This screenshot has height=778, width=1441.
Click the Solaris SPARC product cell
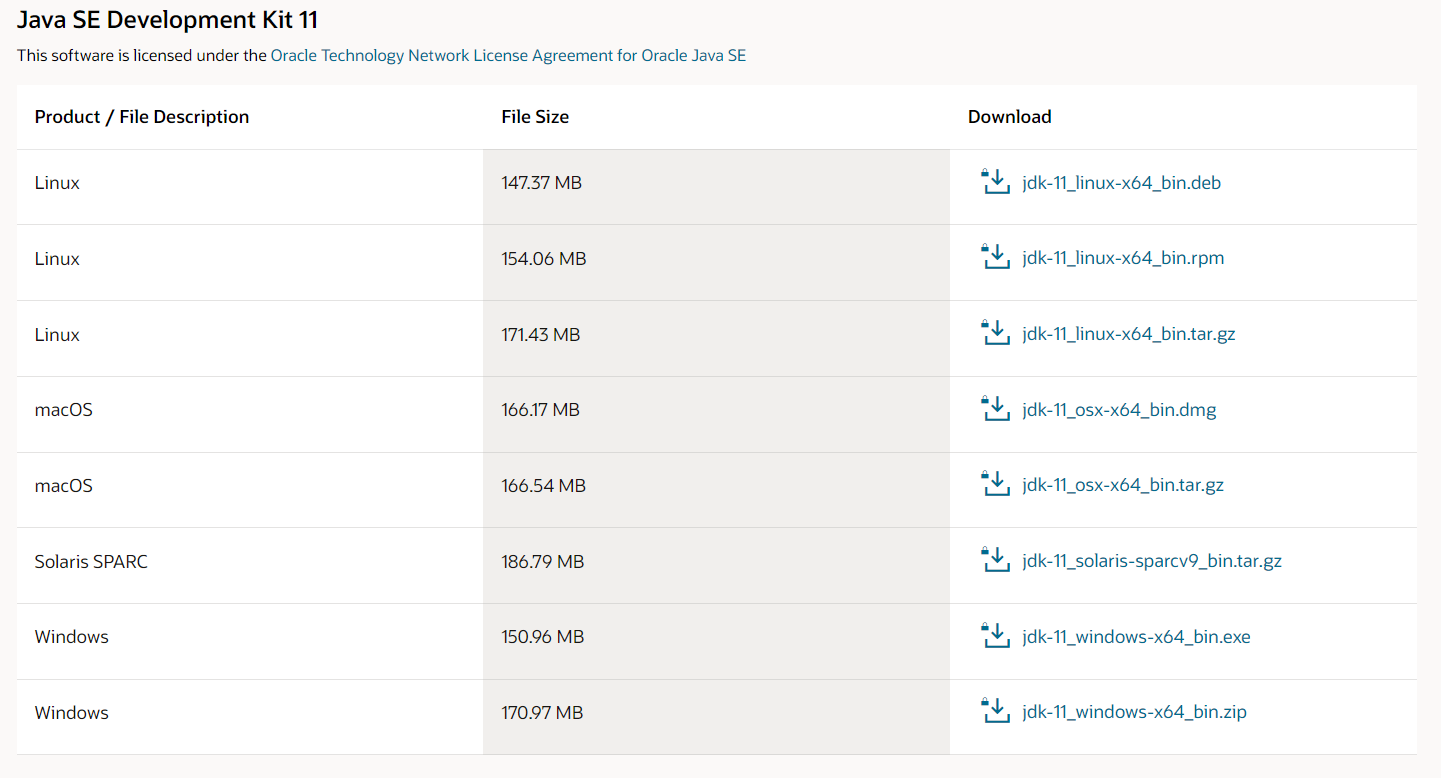coord(250,566)
